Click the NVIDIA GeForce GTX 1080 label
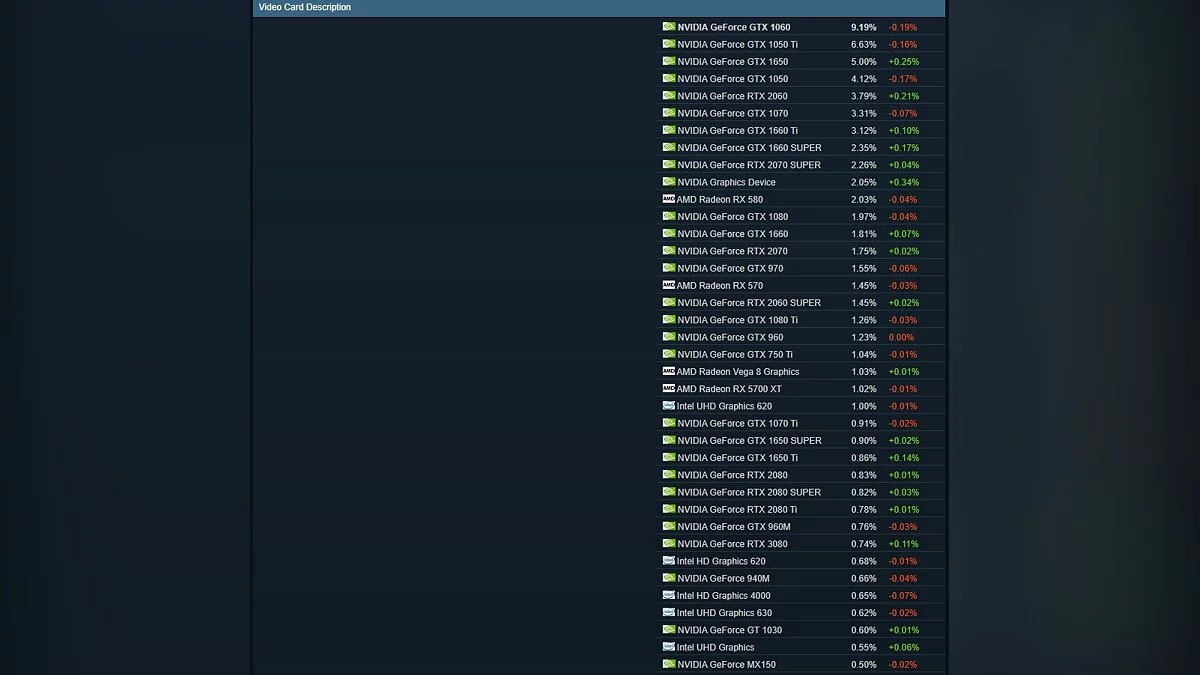1200x675 pixels. click(733, 217)
